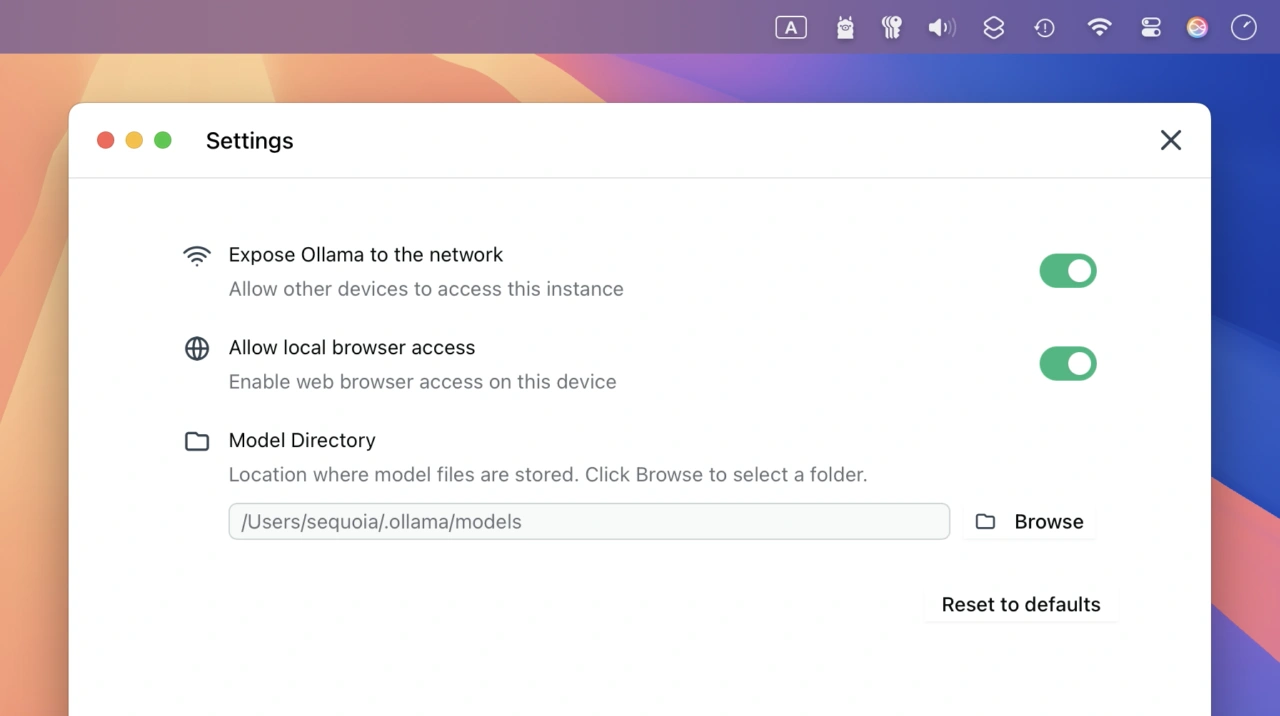Close Settings with the X icon

[x=1171, y=140]
